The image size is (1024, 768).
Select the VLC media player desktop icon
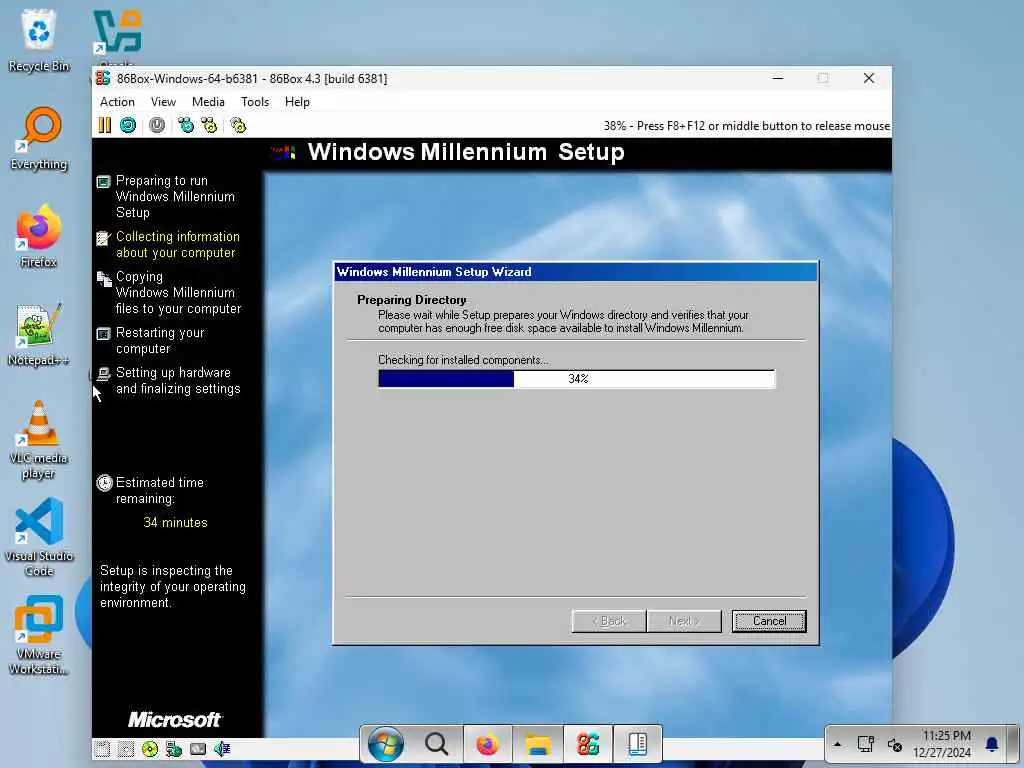pos(39,440)
